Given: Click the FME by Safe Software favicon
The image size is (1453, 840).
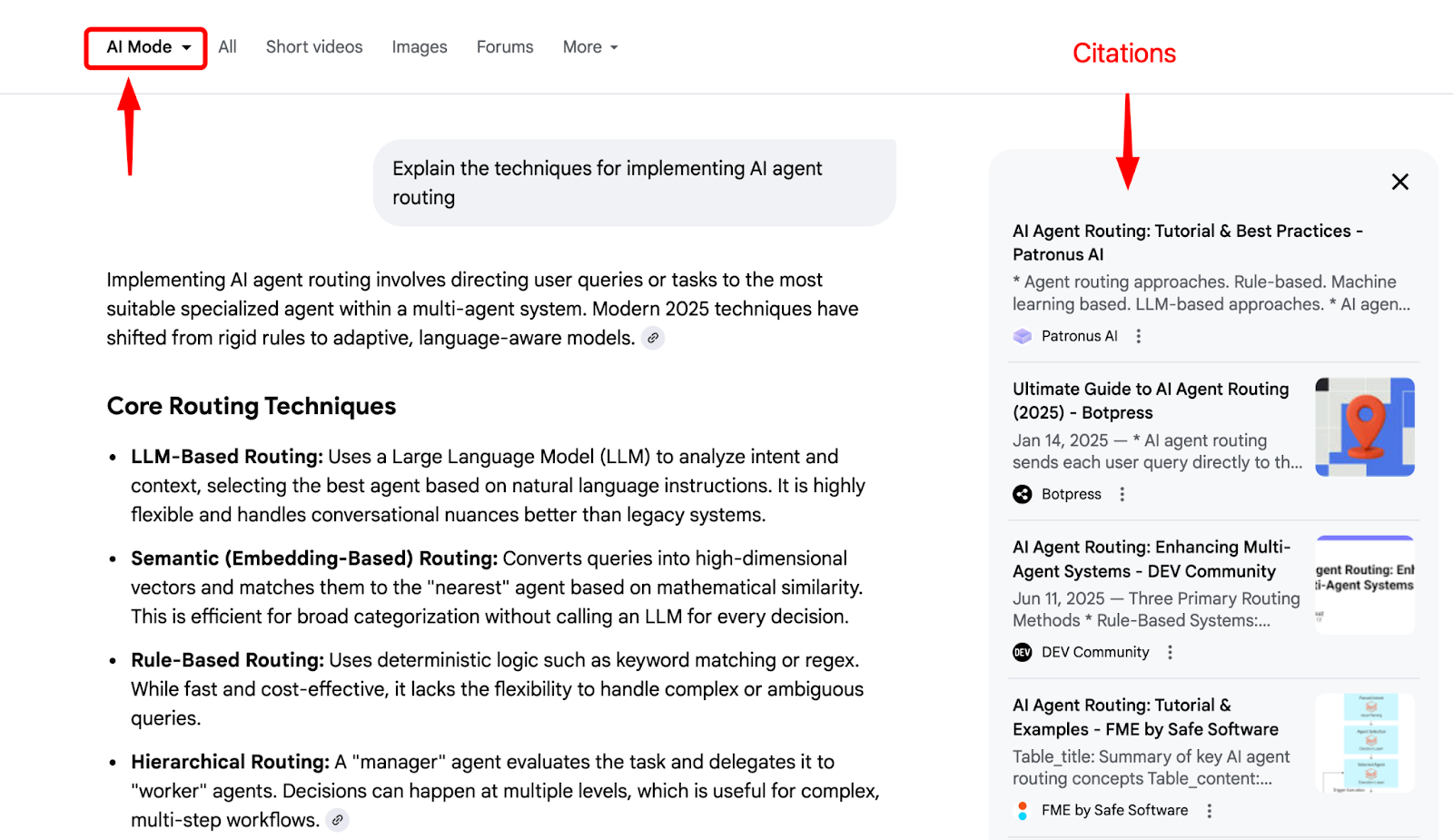Looking at the screenshot, I should tap(1023, 810).
